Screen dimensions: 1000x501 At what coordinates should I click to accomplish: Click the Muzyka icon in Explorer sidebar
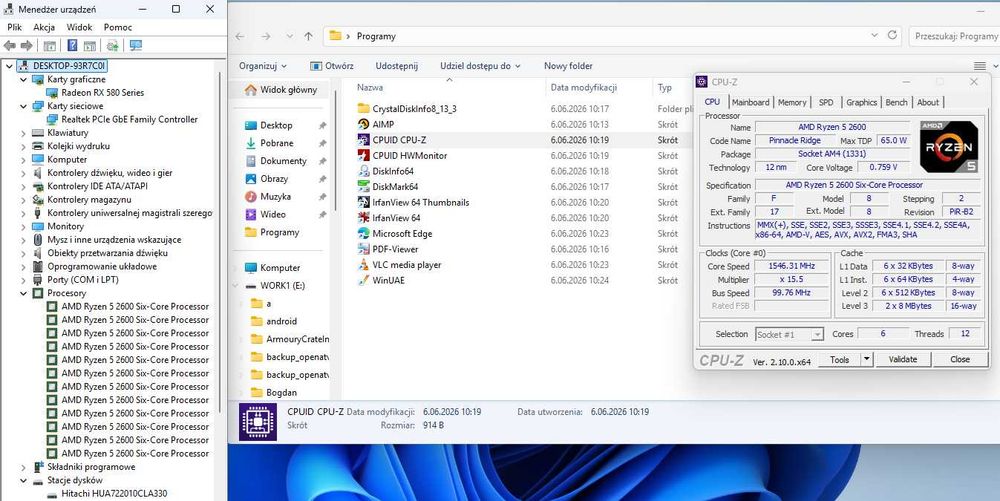[x=251, y=197]
